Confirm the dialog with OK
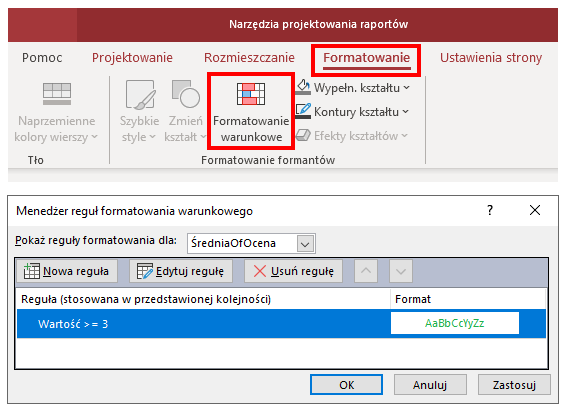Screen dimensions: 568x410 click(x=346, y=385)
